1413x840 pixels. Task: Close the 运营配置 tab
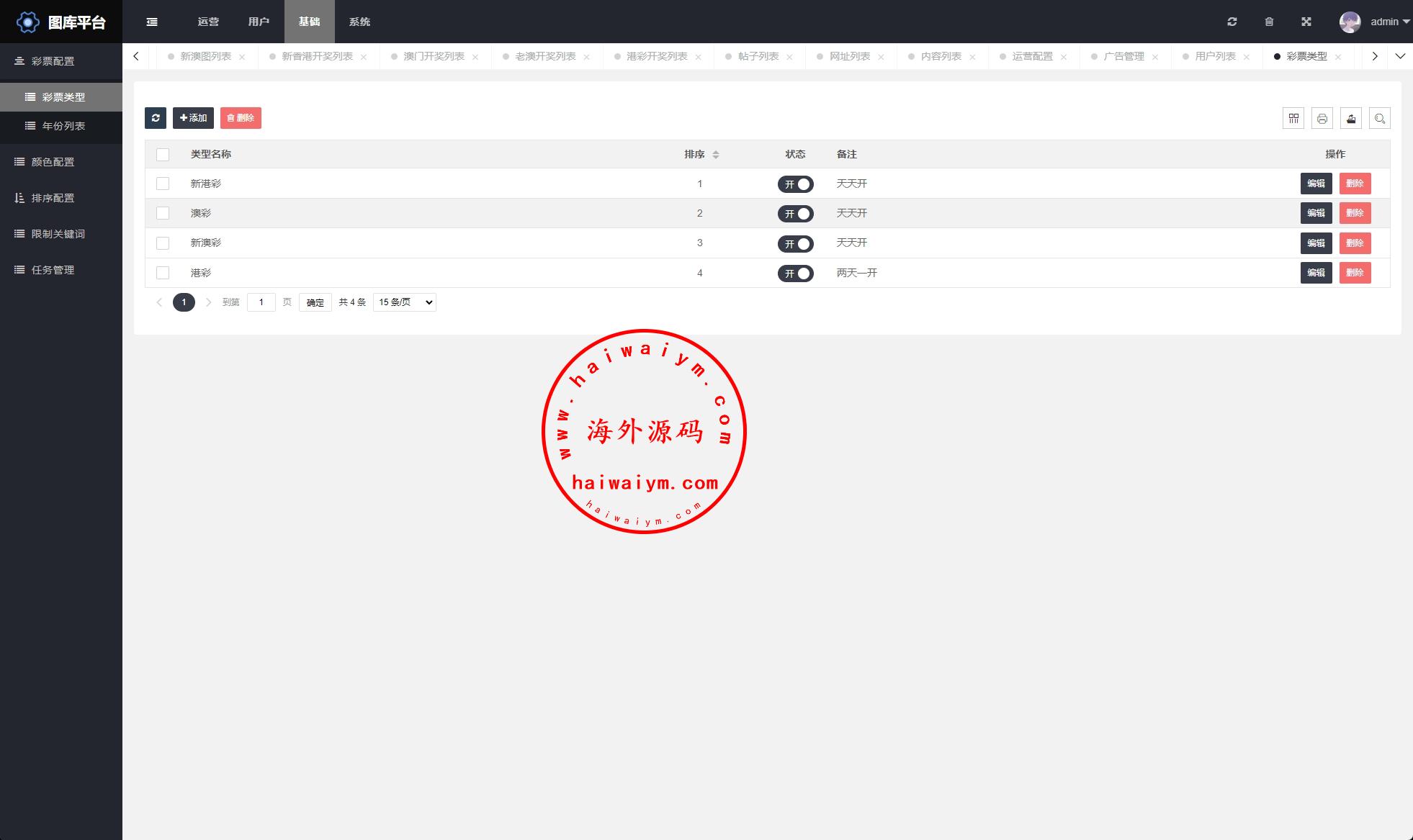[x=1064, y=57]
